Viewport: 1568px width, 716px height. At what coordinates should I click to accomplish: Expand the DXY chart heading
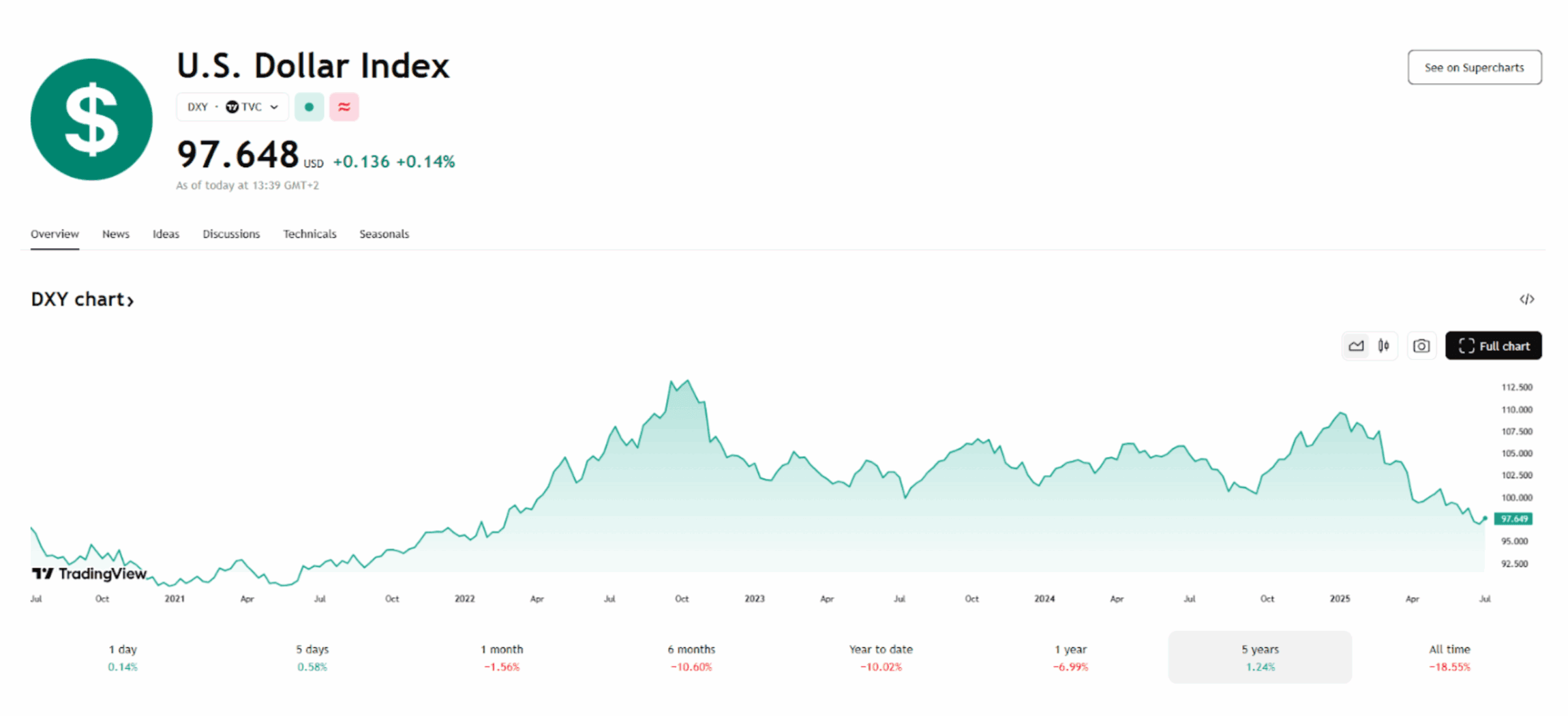82,299
